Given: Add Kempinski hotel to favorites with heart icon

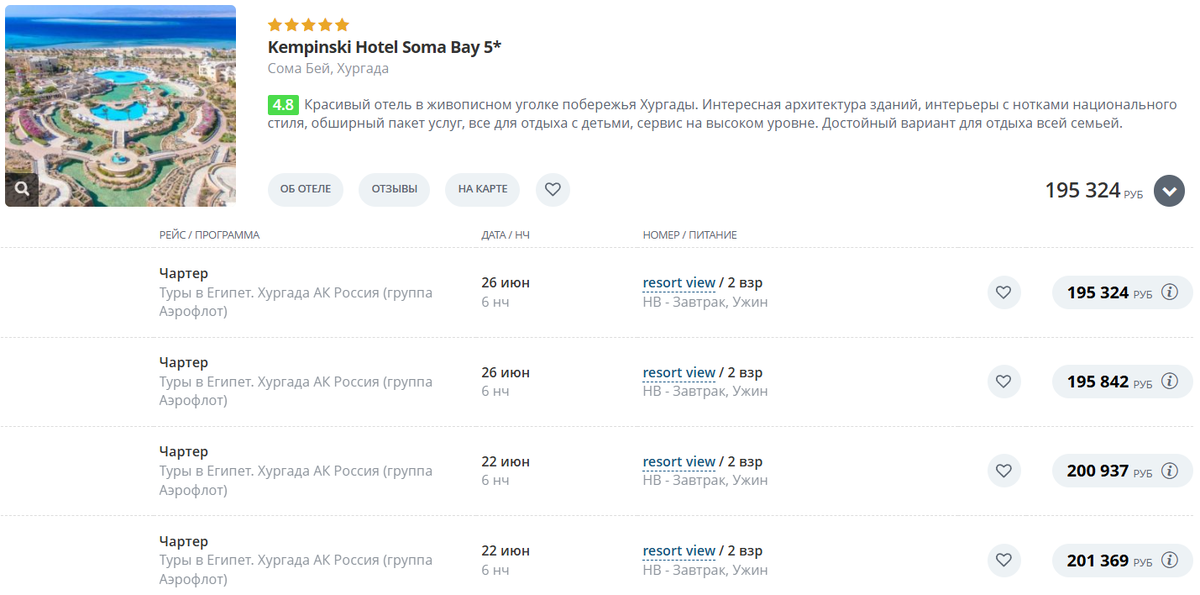Looking at the screenshot, I should [552, 189].
